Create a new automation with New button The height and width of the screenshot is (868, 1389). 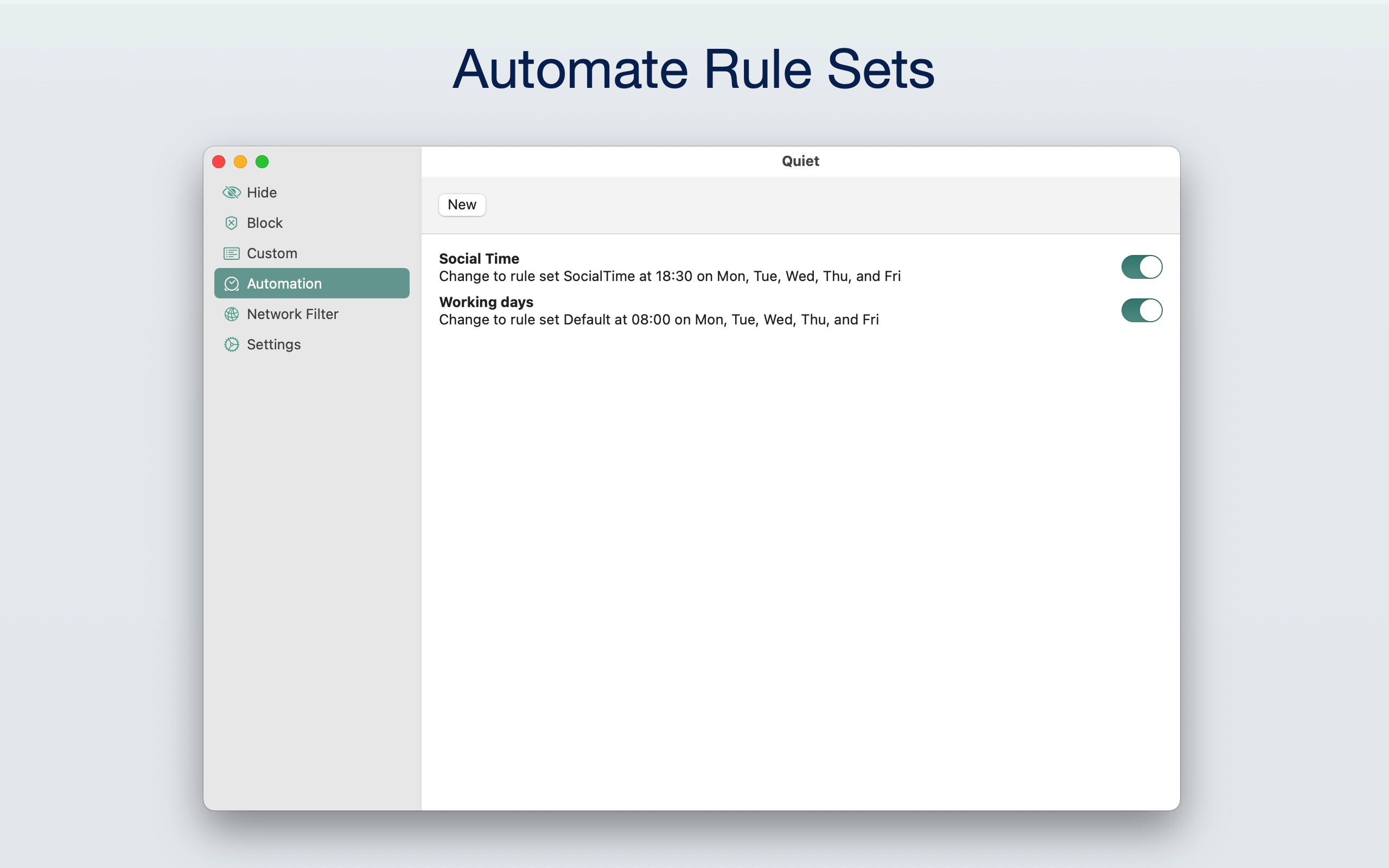click(462, 205)
